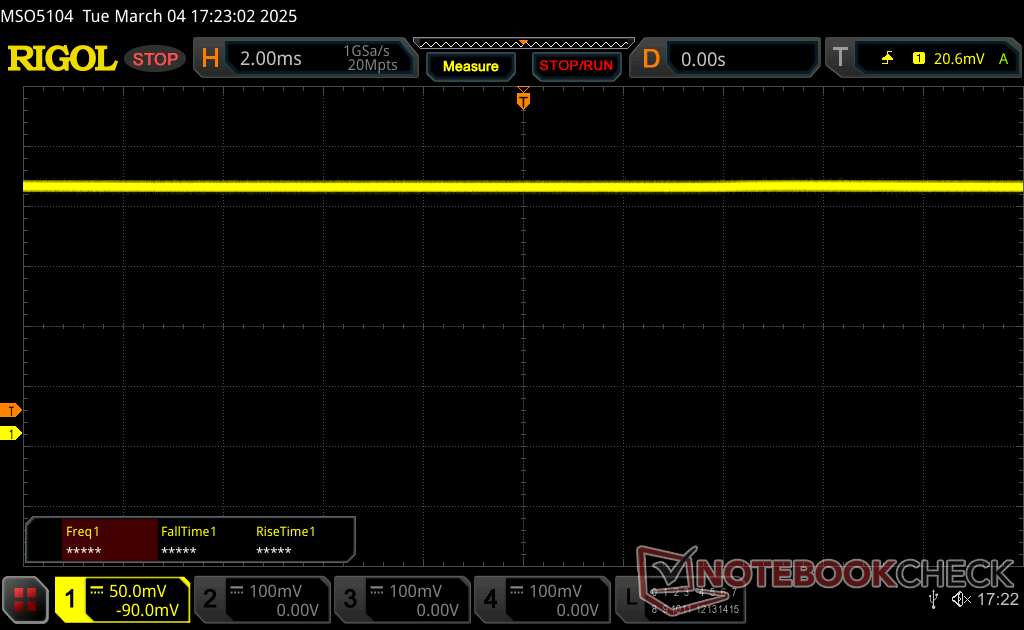Screen dimensions: 1024x630
Task: Turn on channel 4
Action: (x=541, y=600)
